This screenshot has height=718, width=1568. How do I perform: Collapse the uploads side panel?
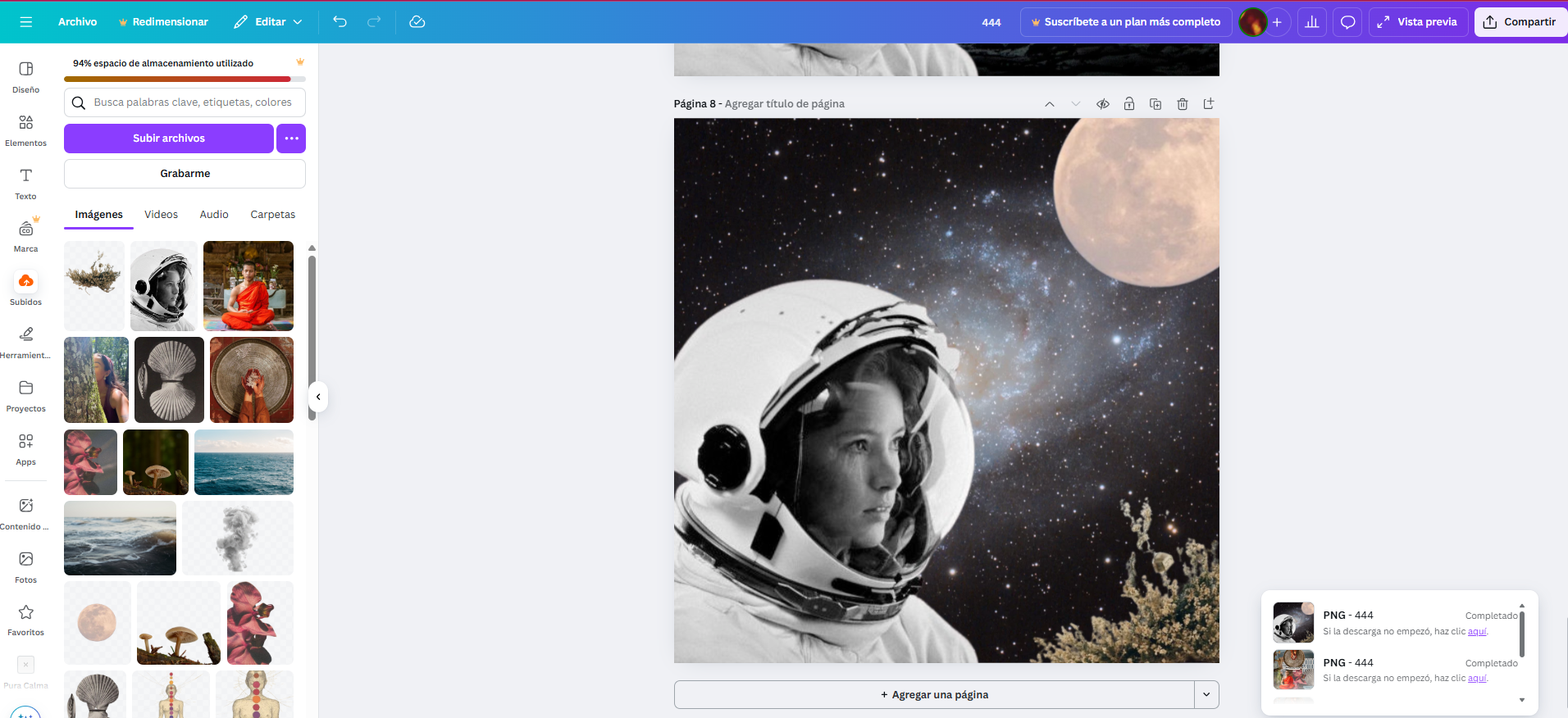(318, 397)
